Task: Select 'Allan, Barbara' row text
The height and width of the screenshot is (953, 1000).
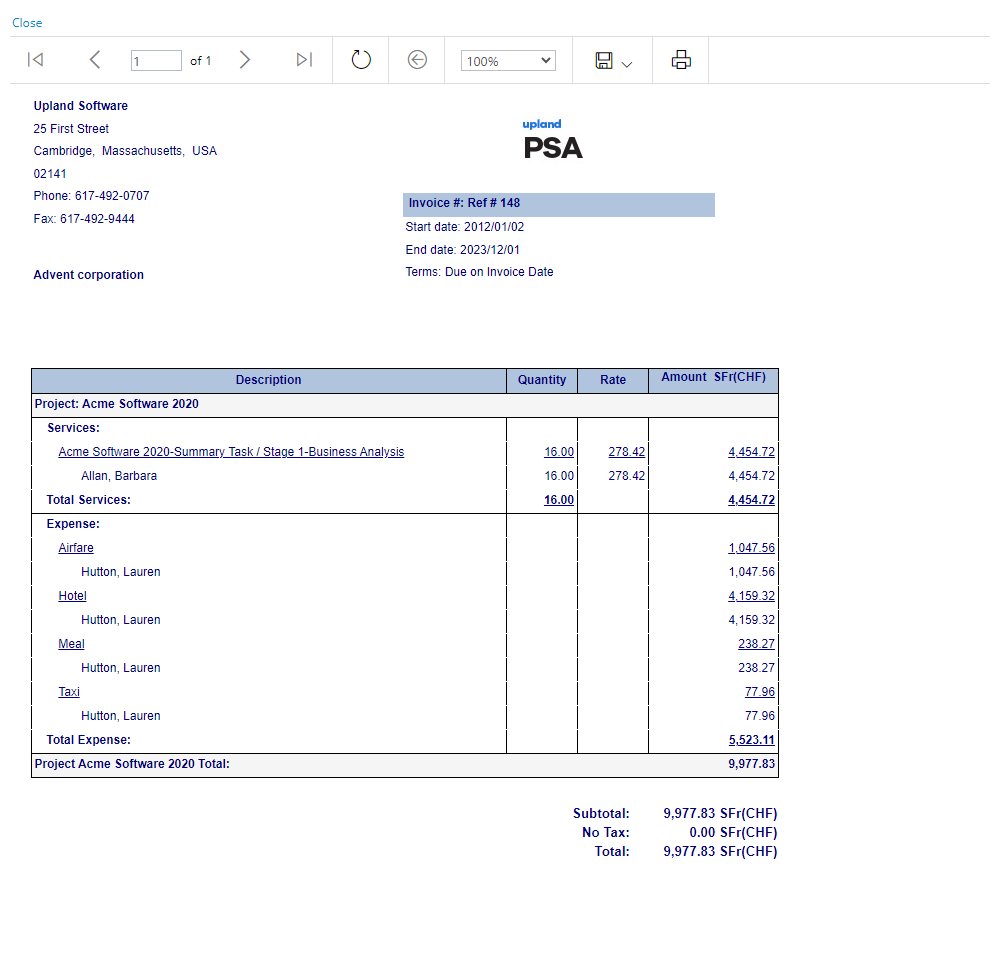Action: pyautogui.click(x=119, y=476)
